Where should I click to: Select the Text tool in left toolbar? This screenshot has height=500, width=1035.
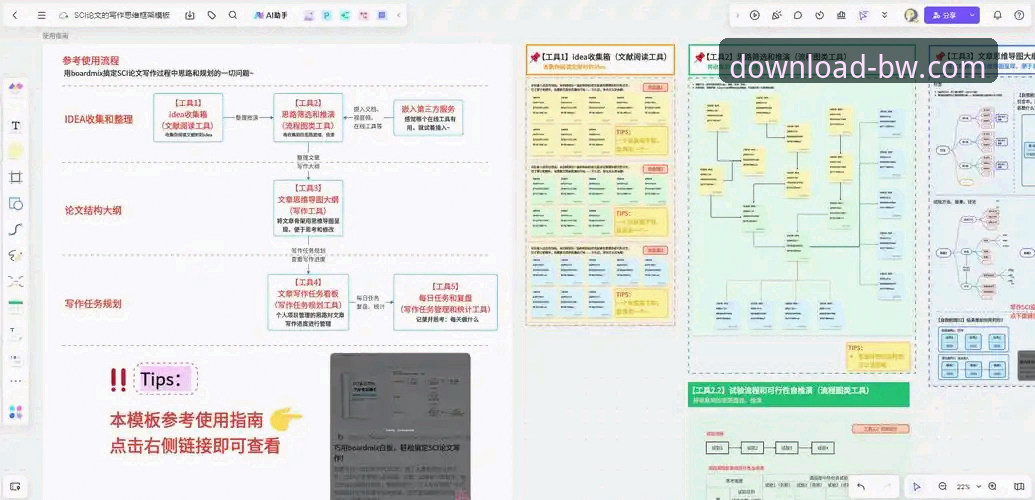[16, 125]
